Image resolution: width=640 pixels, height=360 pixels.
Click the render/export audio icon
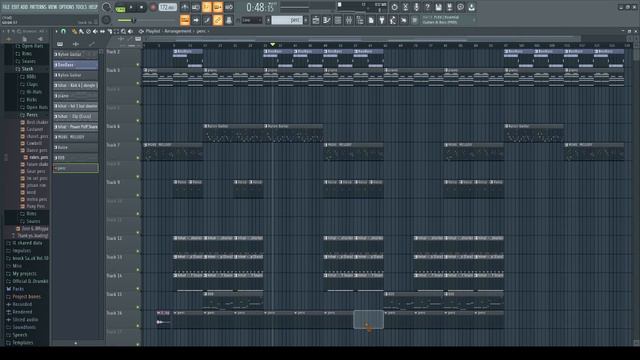coord(449,7)
